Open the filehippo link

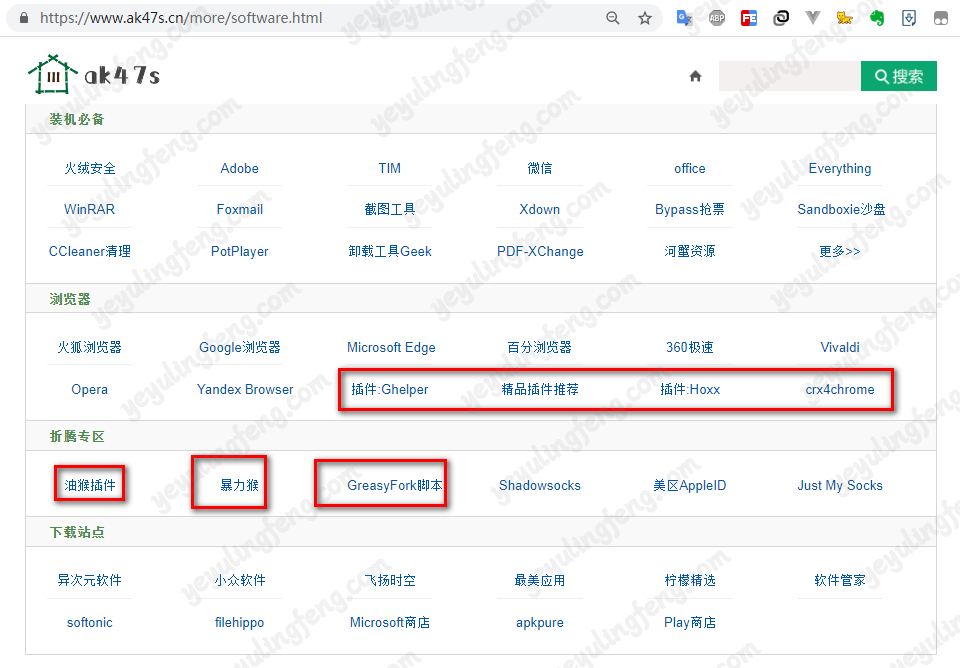point(239,622)
